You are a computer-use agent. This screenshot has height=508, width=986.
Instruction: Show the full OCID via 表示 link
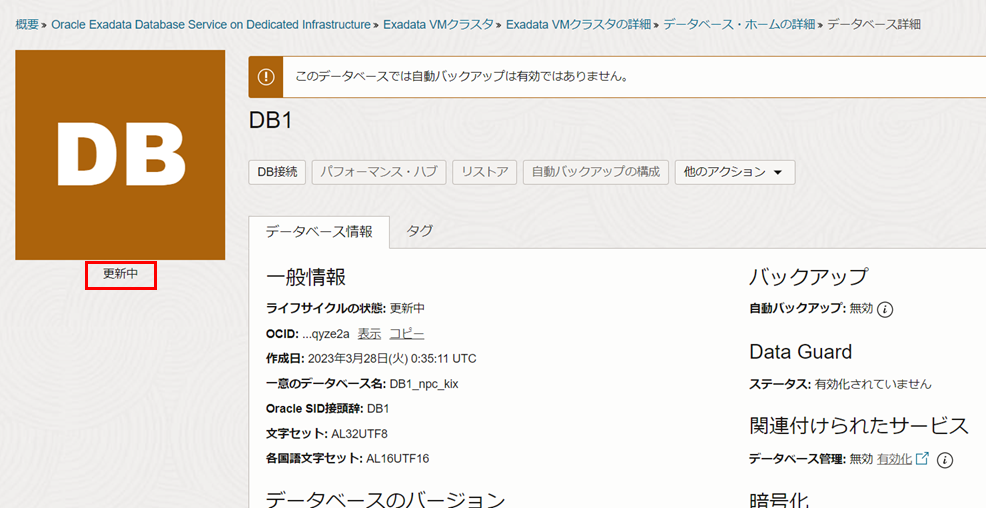[x=369, y=333]
